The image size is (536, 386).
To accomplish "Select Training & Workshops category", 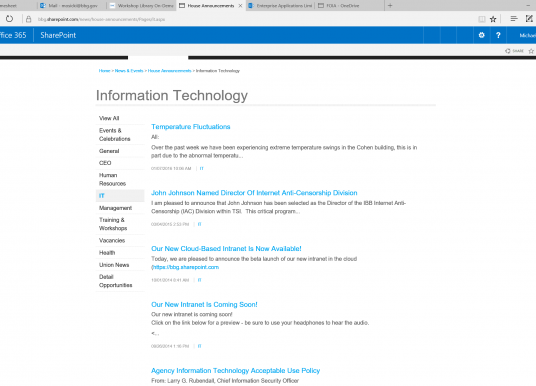I will coord(113,224).
